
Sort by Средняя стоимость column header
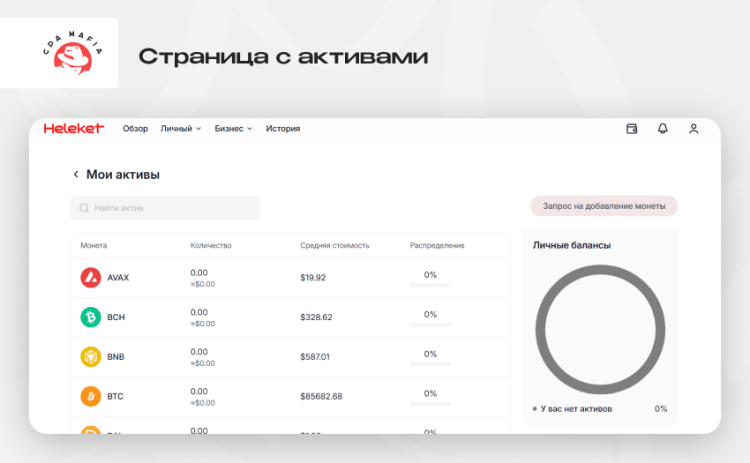click(x=335, y=245)
